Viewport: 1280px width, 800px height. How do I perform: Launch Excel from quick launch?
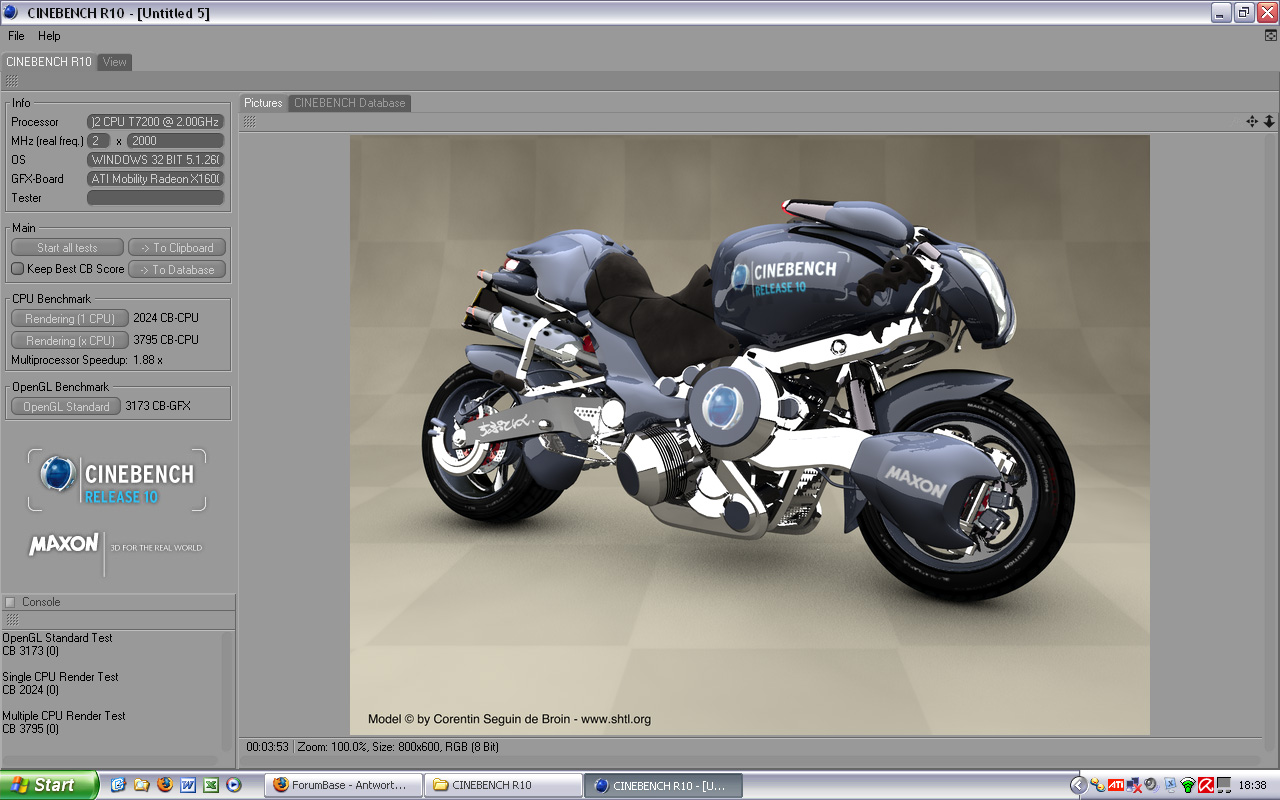pyautogui.click(x=211, y=785)
